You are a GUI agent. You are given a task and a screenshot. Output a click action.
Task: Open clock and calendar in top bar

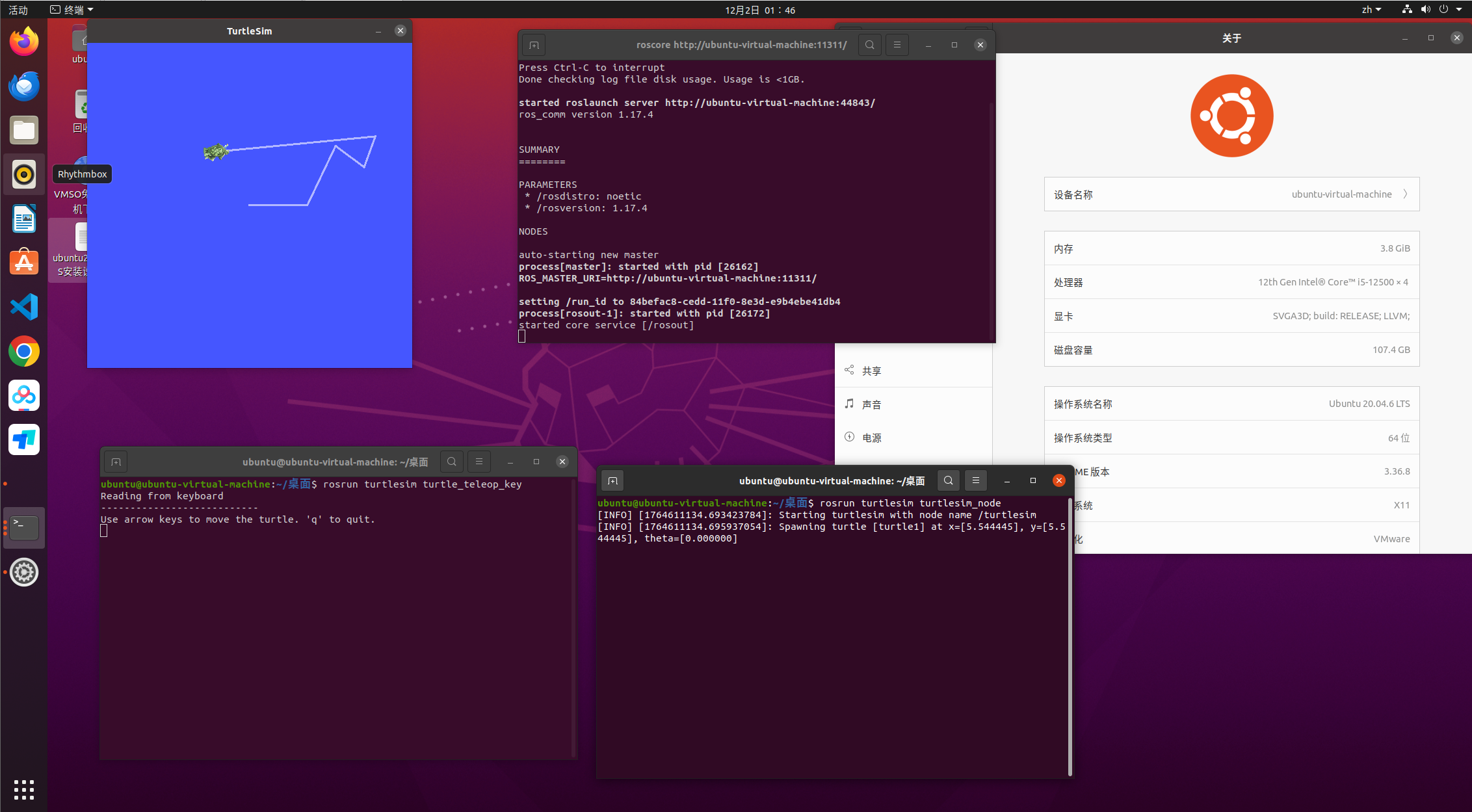[759, 10]
